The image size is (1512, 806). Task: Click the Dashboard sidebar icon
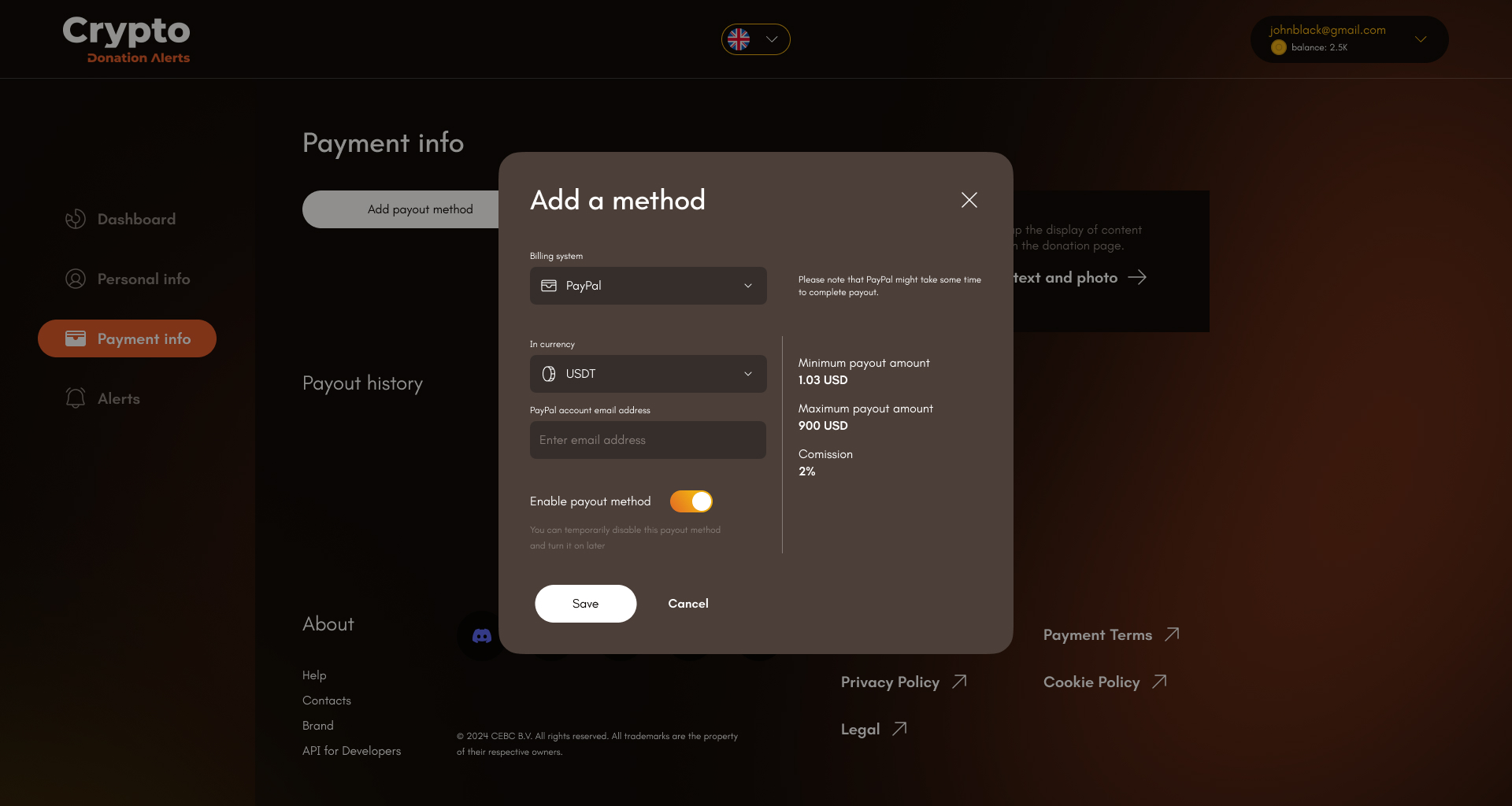point(76,219)
